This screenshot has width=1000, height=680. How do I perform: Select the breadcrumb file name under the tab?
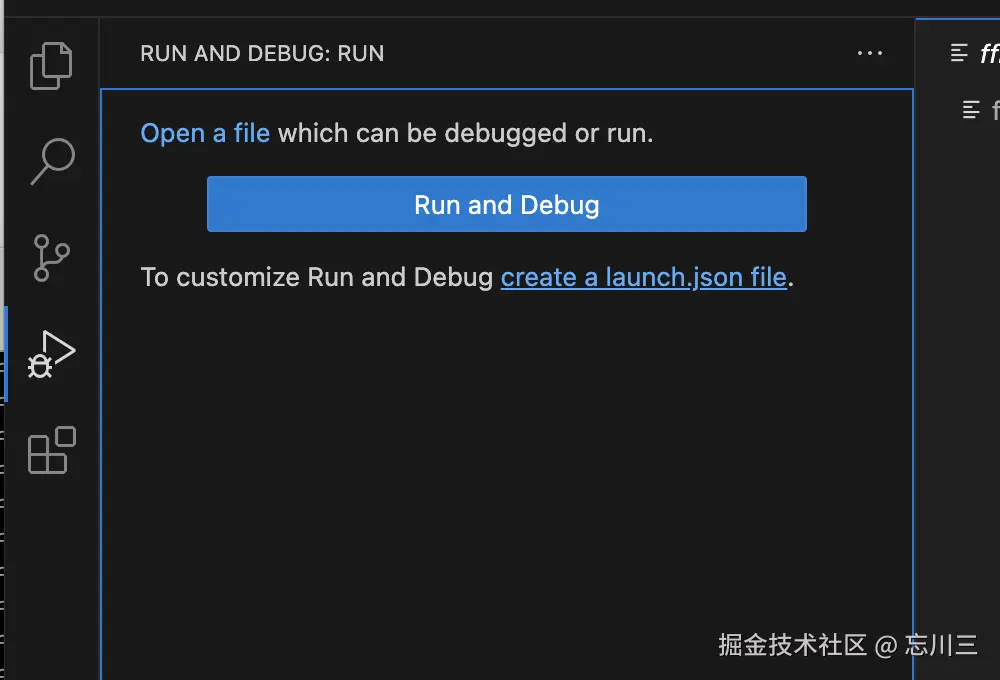click(994, 109)
